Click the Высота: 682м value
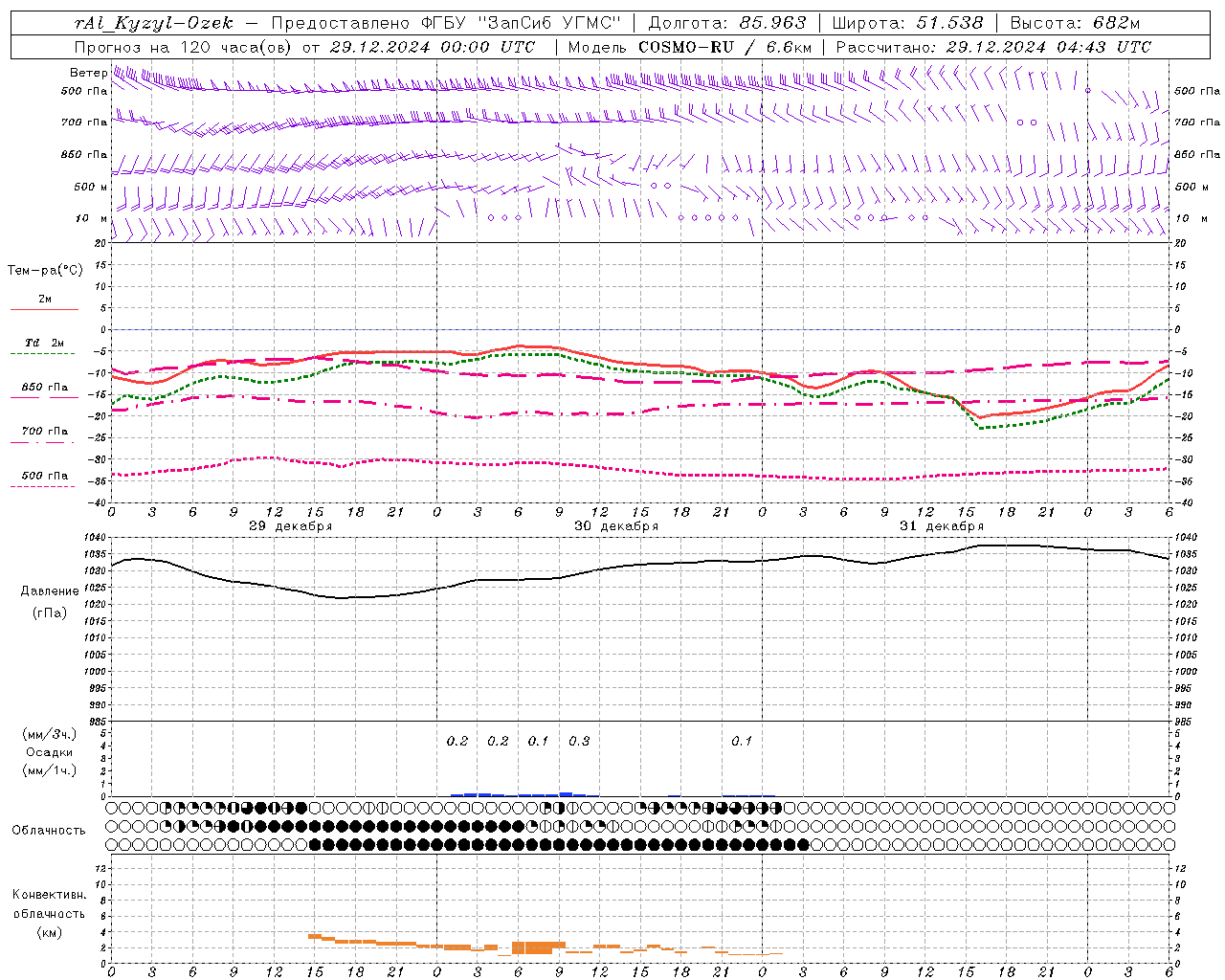This screenshot has height=980, width=1225. click(x=1076, y=23)
